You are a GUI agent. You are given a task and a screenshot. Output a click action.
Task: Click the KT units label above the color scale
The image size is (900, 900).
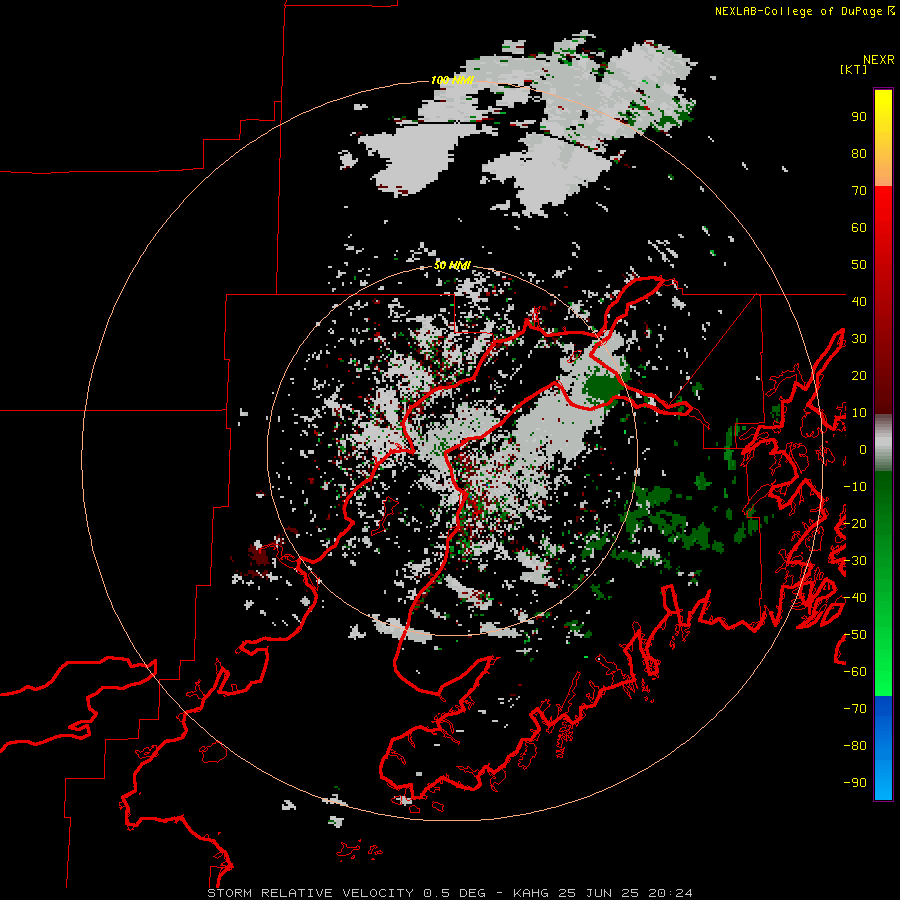pos(854,69)
